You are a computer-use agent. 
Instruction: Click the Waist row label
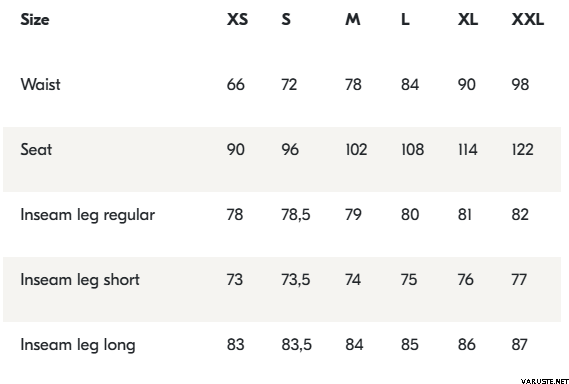pos(40,84)
